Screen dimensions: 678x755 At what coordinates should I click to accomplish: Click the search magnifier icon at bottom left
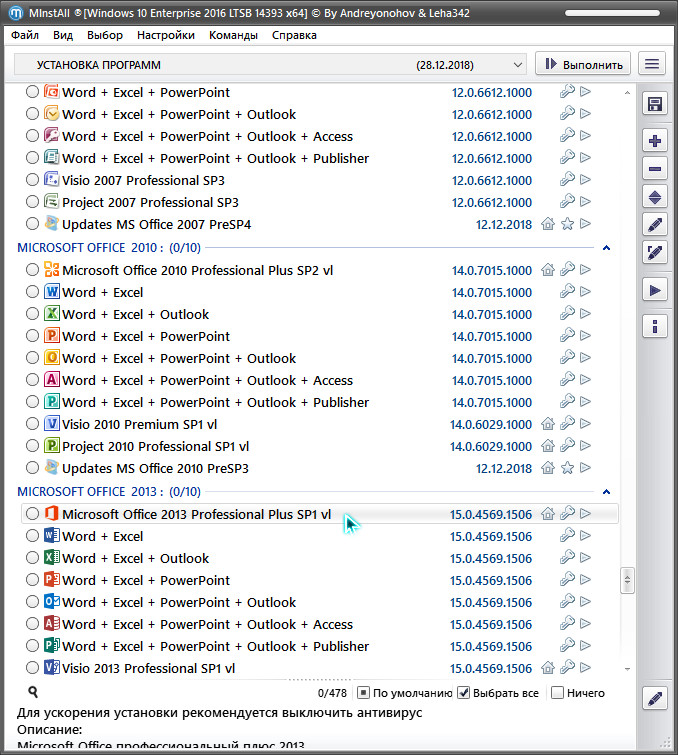(33, 692)
